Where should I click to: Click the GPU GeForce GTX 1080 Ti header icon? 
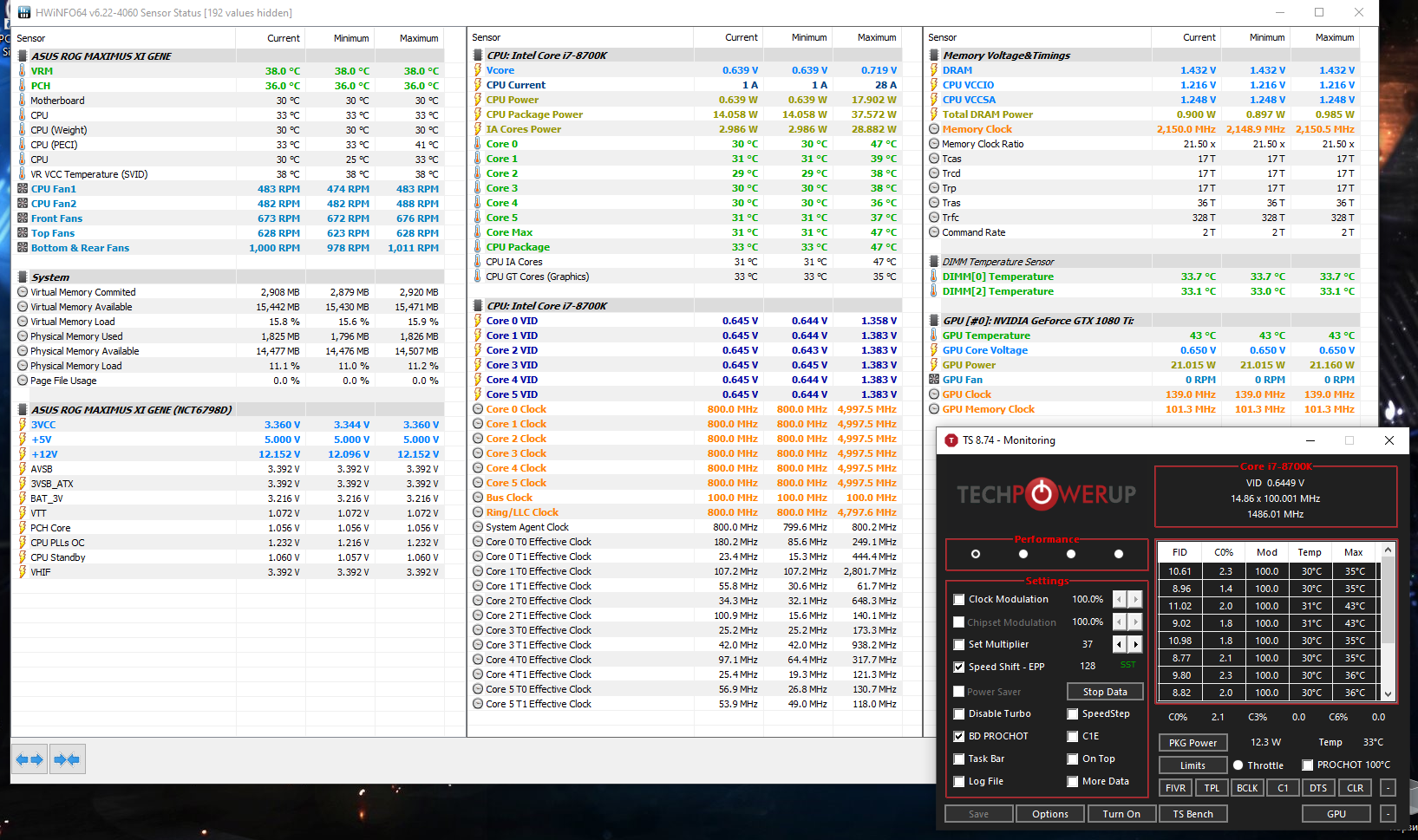[934, 321]
